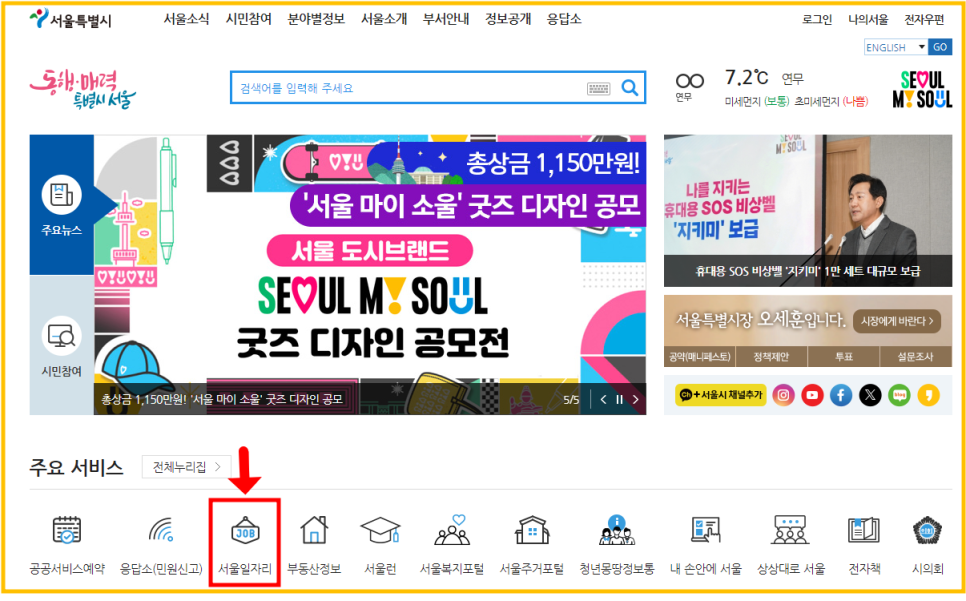Open the virtual keyboard icon in search box
The width and height of the screenshot is (966, 601).
click(x=598, y=89)
